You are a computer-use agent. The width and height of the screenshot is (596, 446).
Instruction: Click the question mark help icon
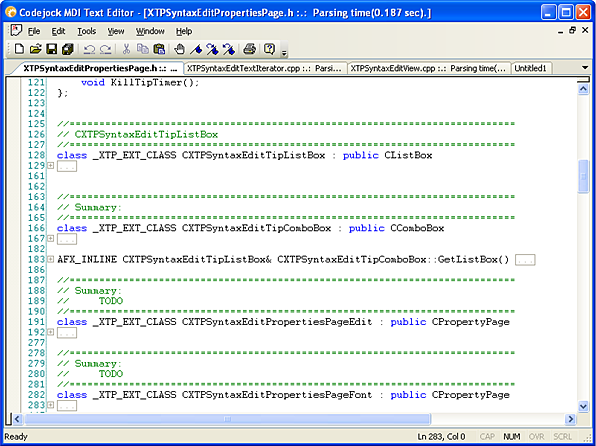pyautogui.click(x=269, y=49)
